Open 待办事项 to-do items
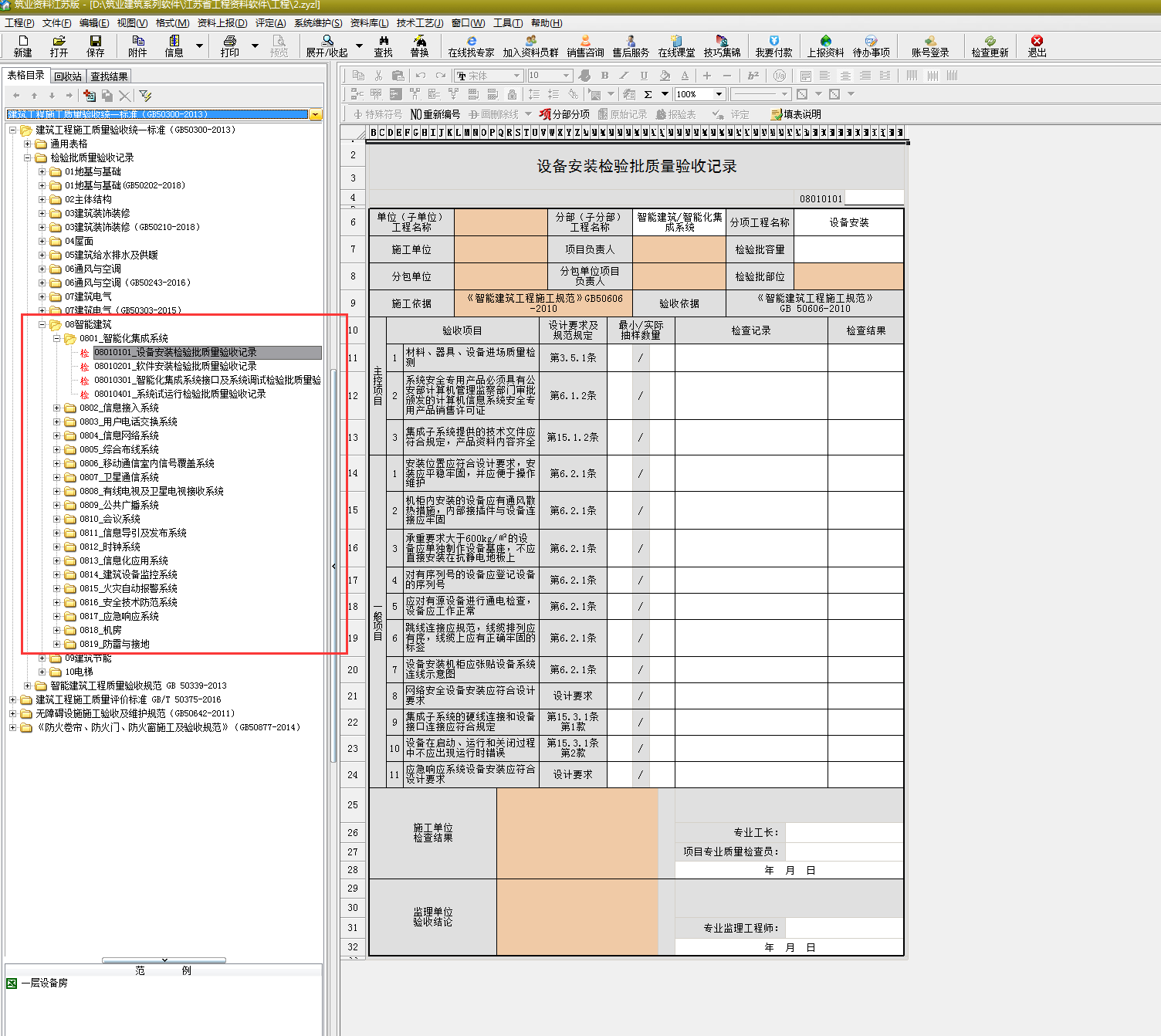The height and width of the screenshot is (1036, 1161). (x=872, y=46)
